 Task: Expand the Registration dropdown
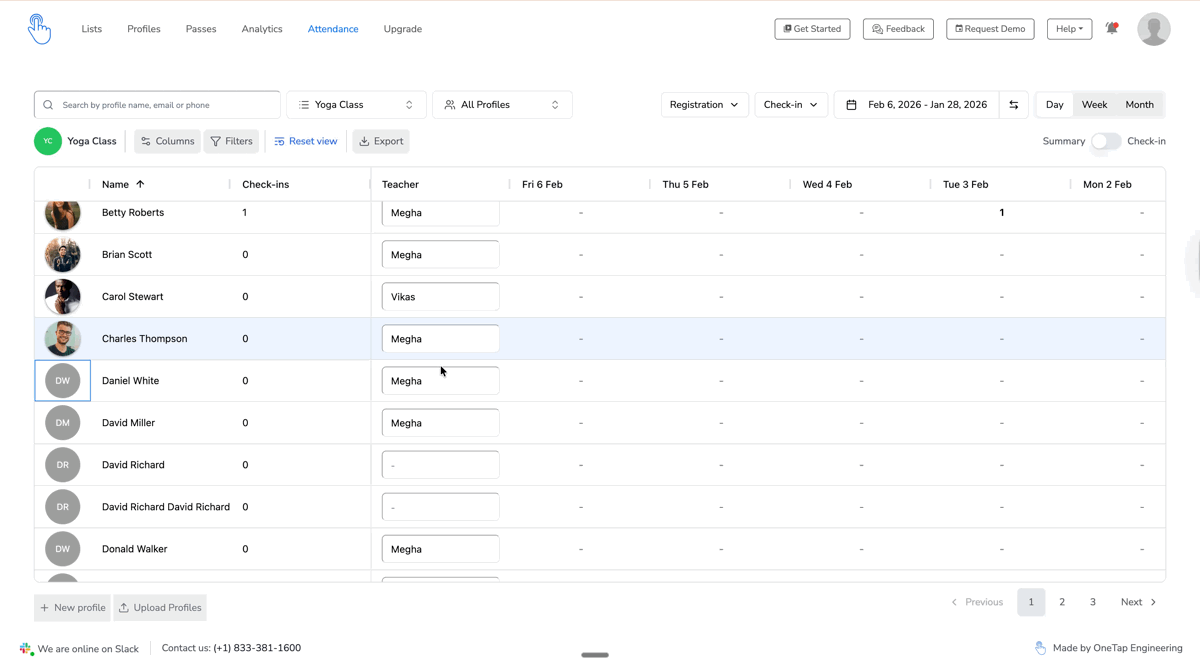[704, 105]
